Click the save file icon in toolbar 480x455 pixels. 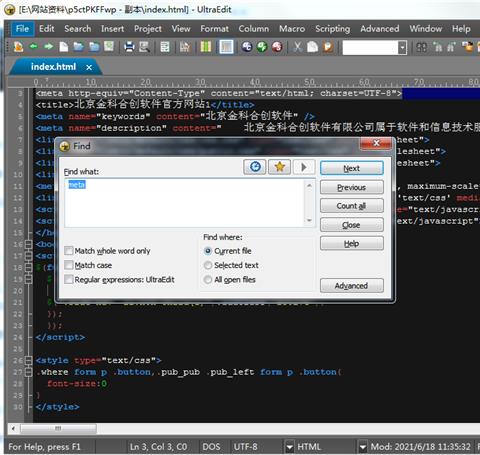coord(109,47)
